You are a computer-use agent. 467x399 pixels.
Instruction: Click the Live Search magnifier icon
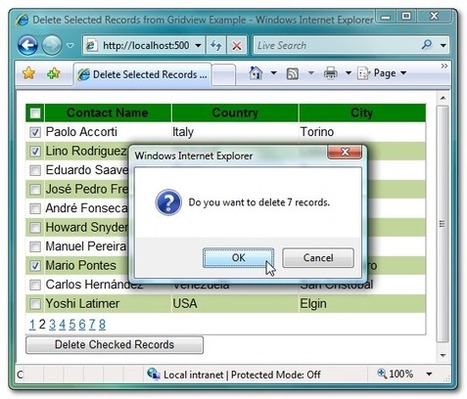[427, 44]
